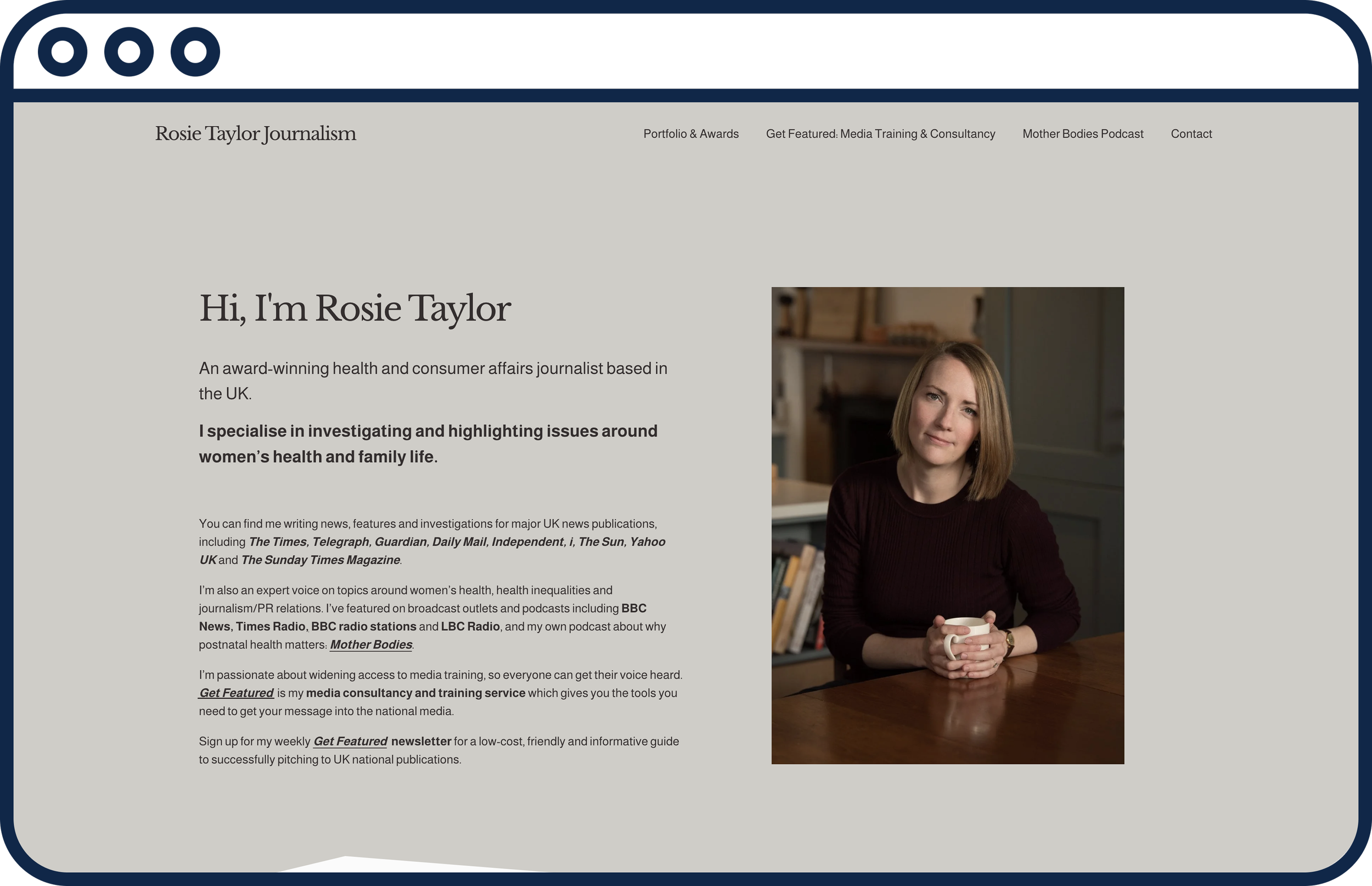Click the Mother Bodies podcast link
Screen dimensions: 1372x886
pyautogui.click(x=370, y=644)
